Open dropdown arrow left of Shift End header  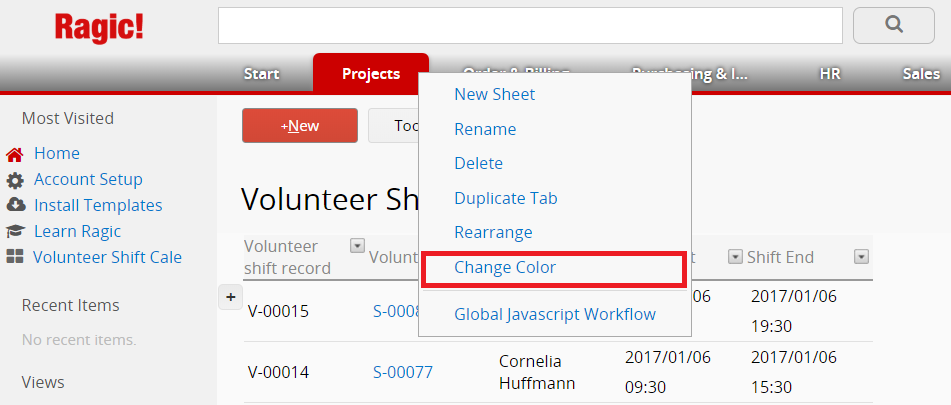(x=735, y=256)
